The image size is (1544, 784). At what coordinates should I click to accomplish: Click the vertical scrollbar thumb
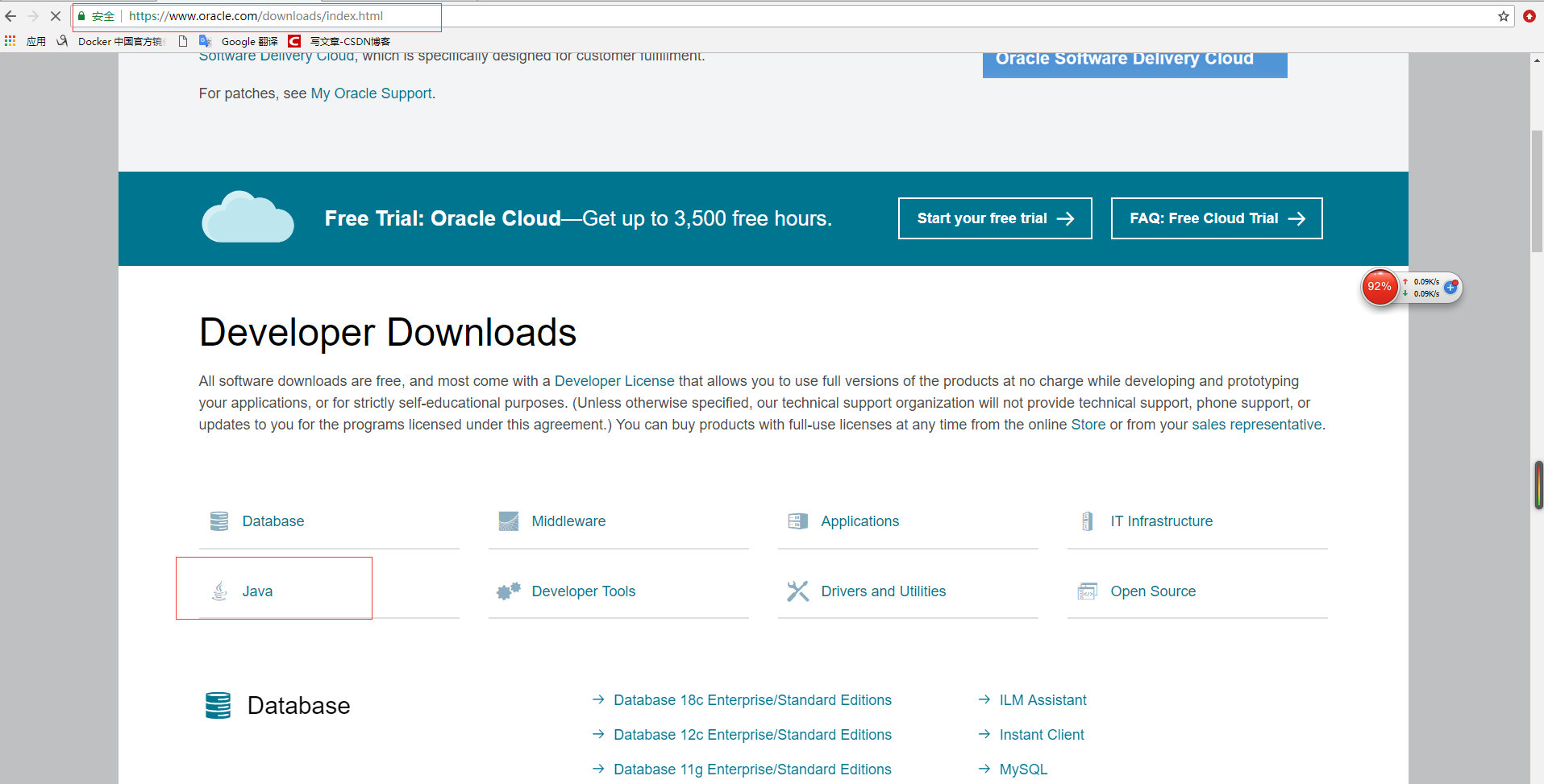(1537, 191)
